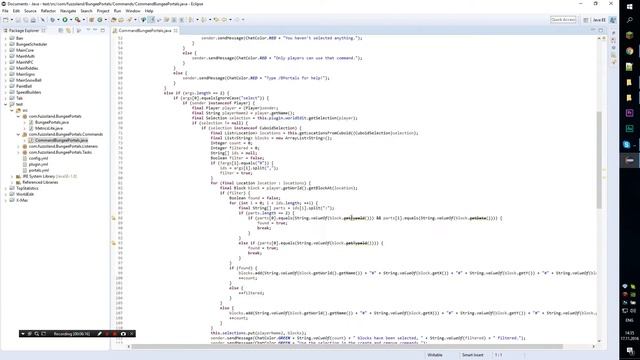Click the New file toolbar icon
This screenshot has width=640, height=360.
[x=6, y=20]
